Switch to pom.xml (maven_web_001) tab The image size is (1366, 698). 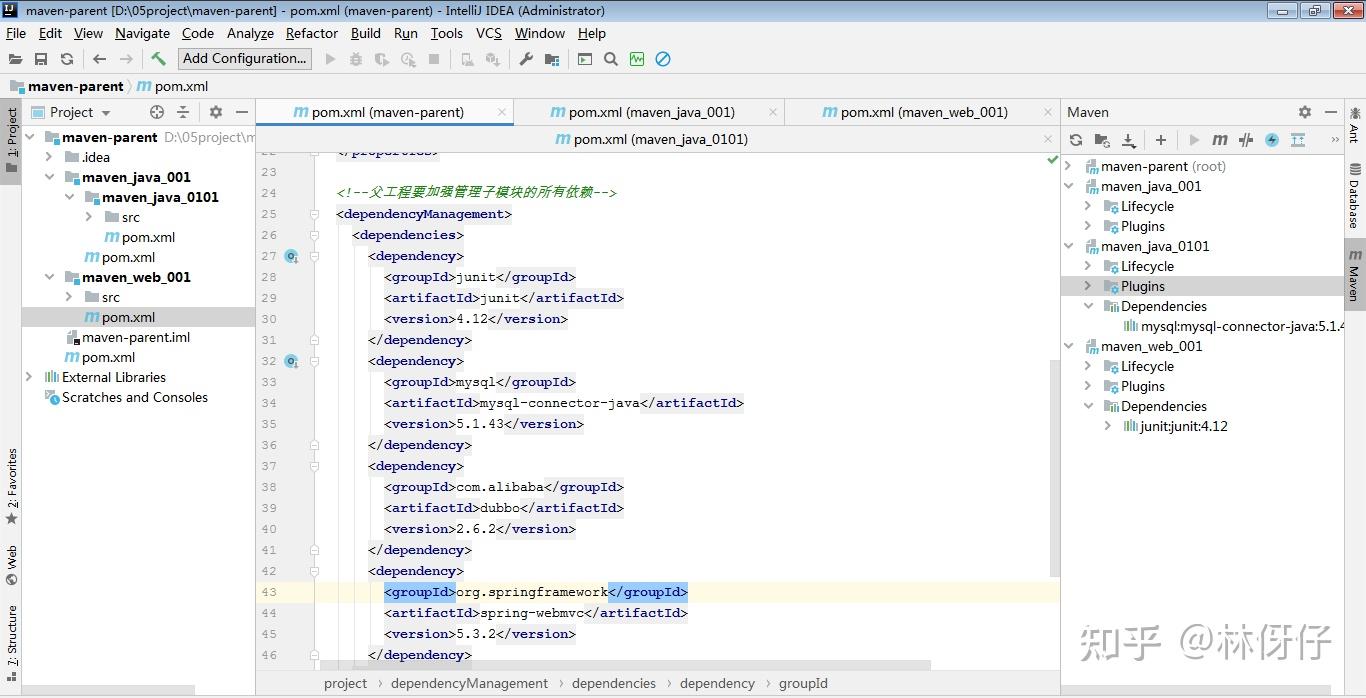coord(923,112)
